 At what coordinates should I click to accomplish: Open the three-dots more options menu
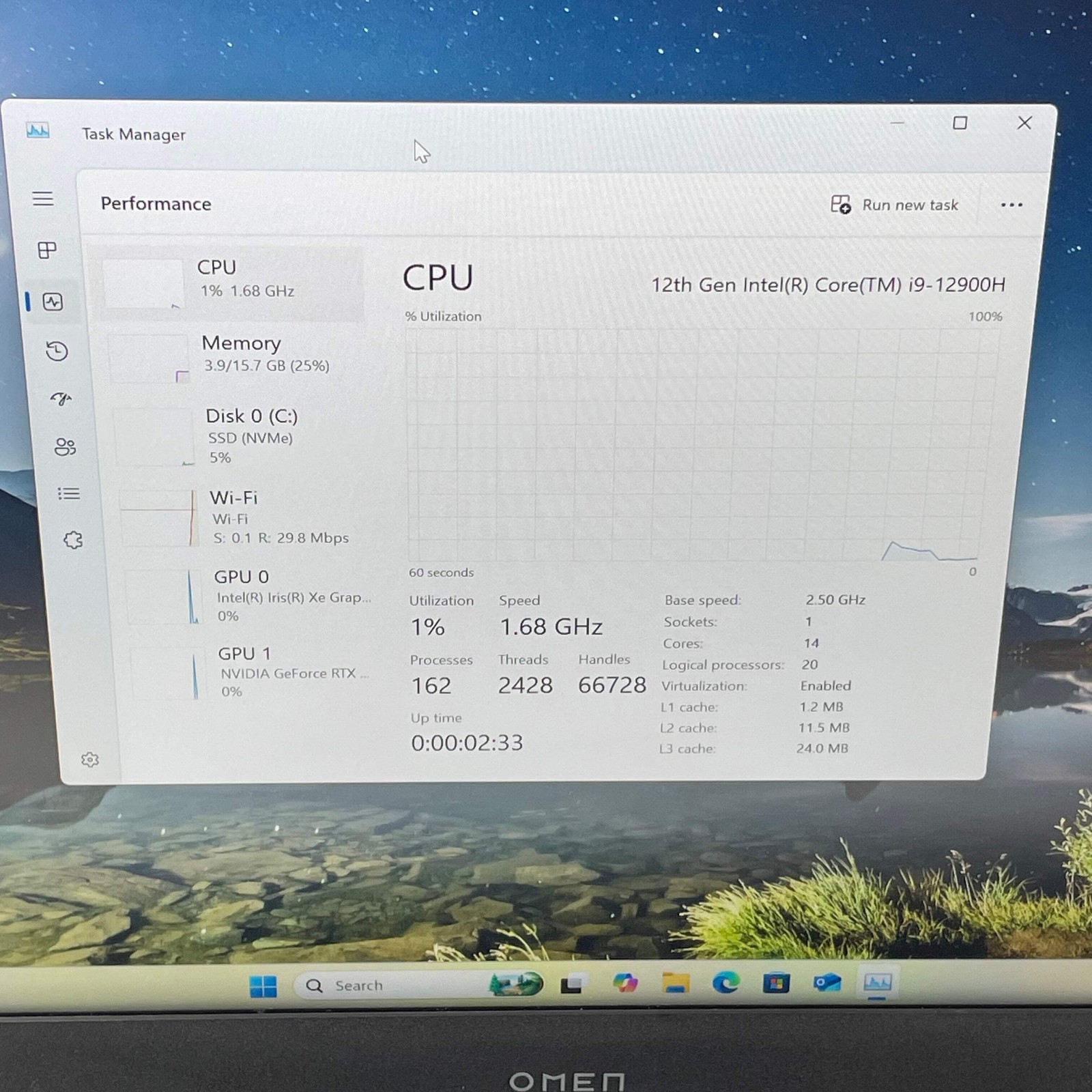pos(1011,205)
